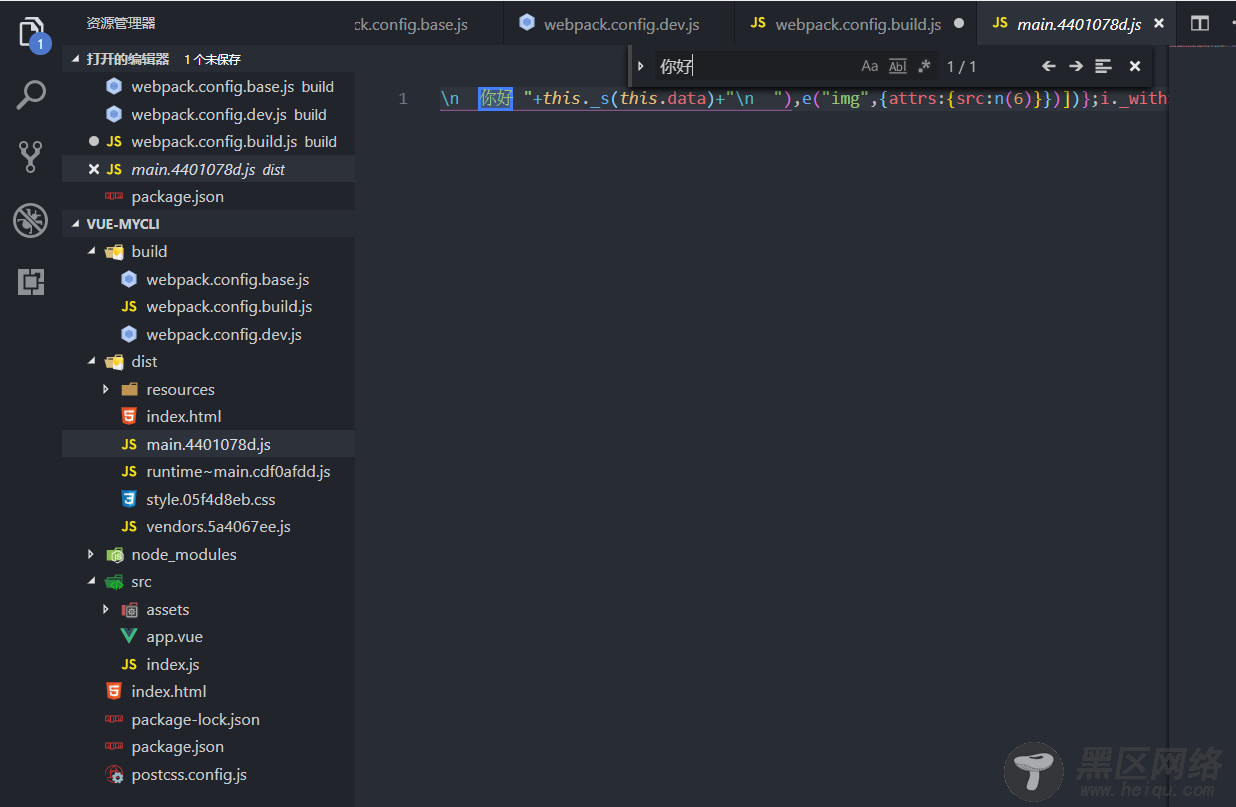
Task: Click gear icon beside postcss.config.js
Action: tap(114, 774)
